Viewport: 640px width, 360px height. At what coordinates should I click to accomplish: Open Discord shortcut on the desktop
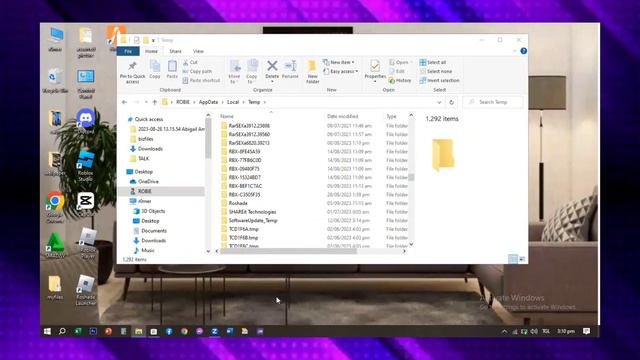coord(86,121)
